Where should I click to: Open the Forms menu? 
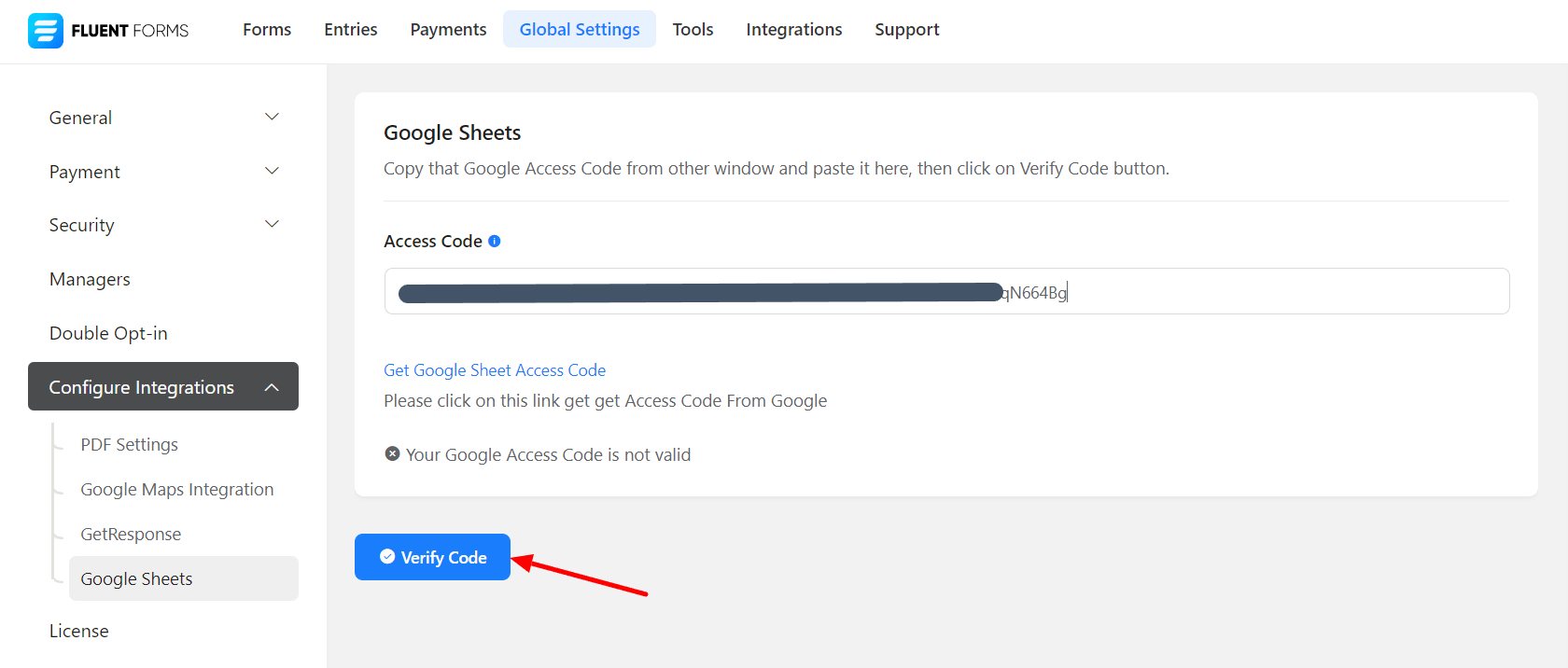267,30
